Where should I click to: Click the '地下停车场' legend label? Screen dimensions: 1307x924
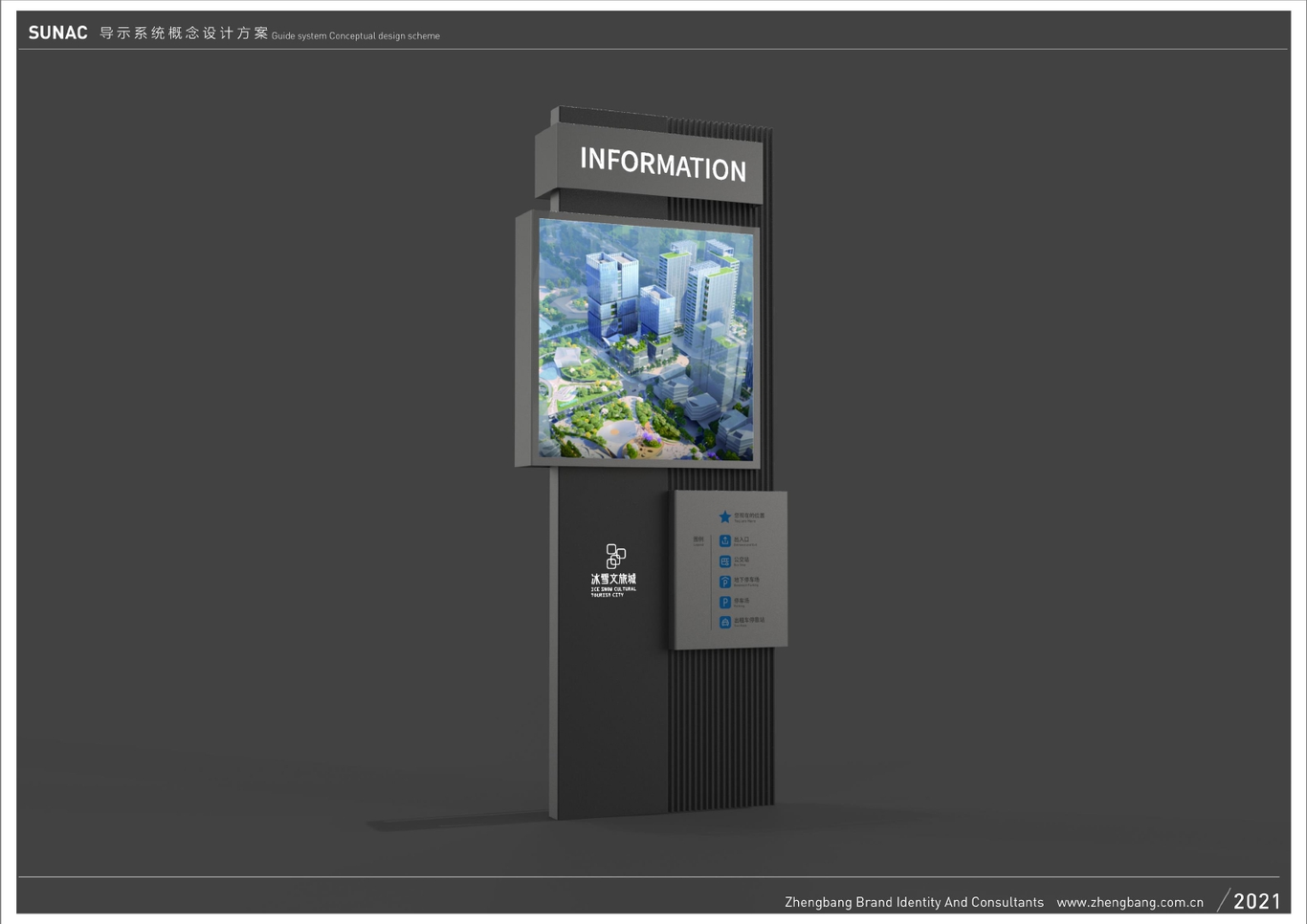coord(746,580)
